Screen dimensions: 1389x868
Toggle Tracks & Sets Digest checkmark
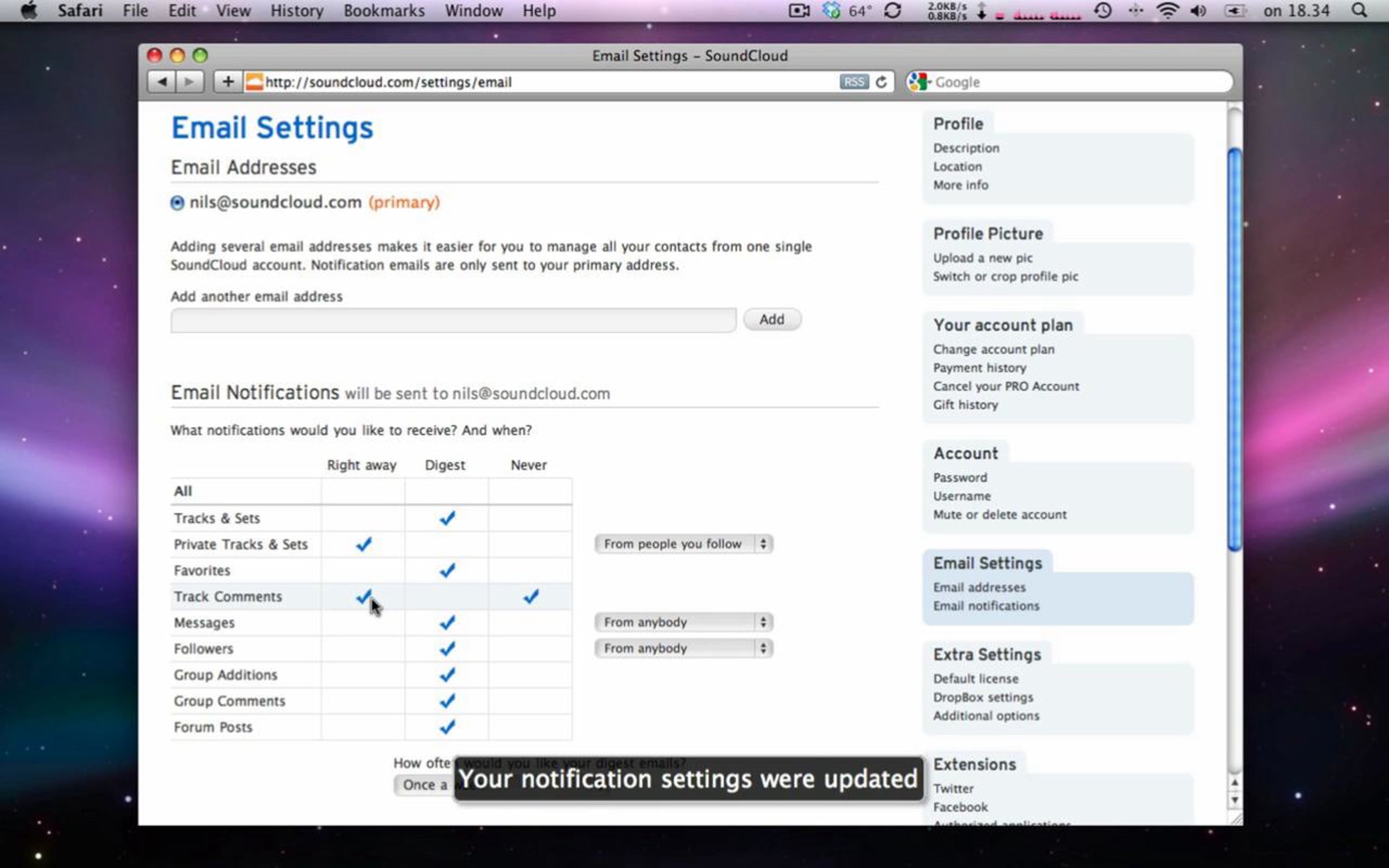[x=447, y=518]
